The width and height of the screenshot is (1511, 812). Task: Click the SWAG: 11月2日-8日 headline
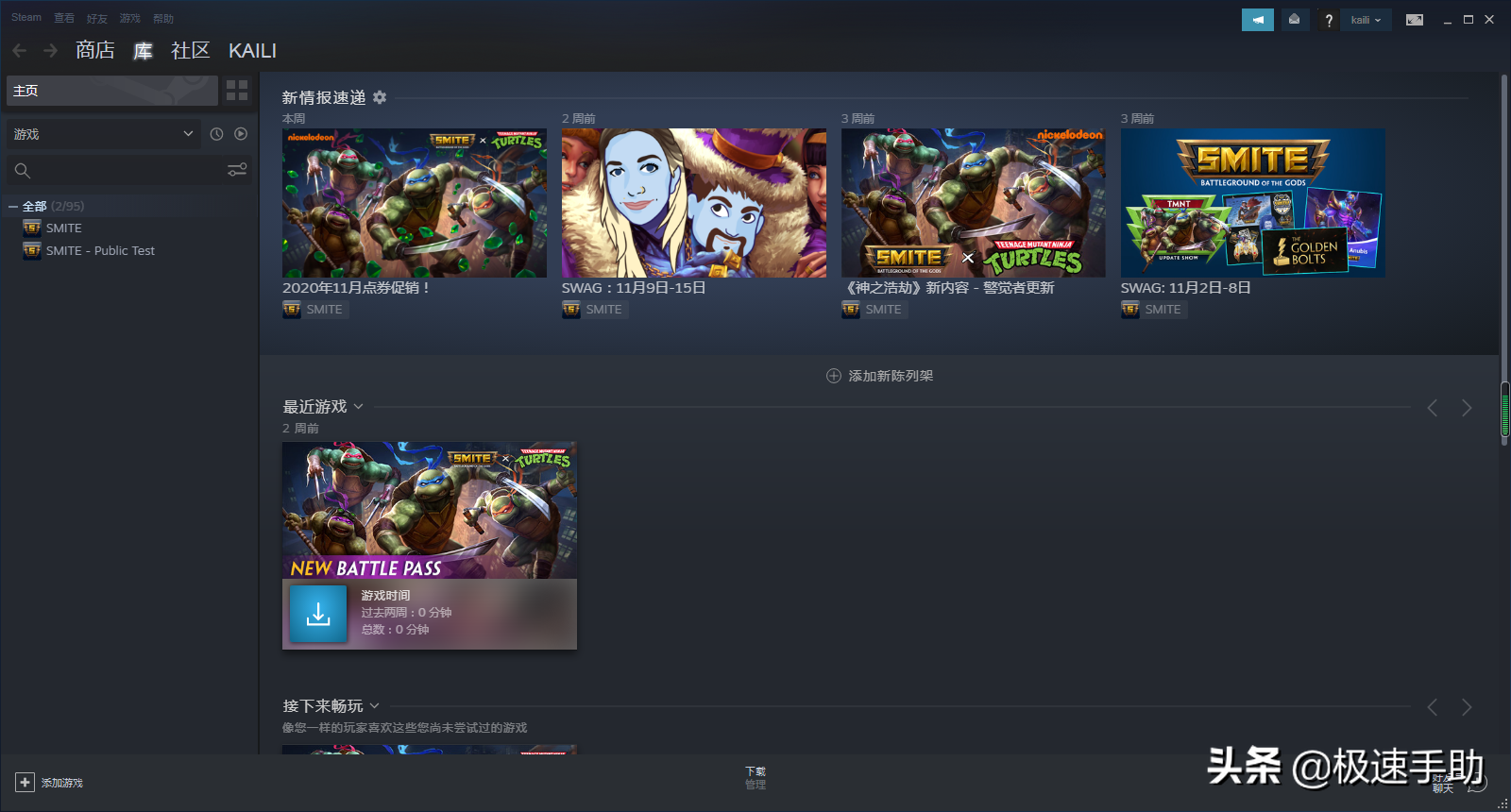click(x=1185, y=288)
